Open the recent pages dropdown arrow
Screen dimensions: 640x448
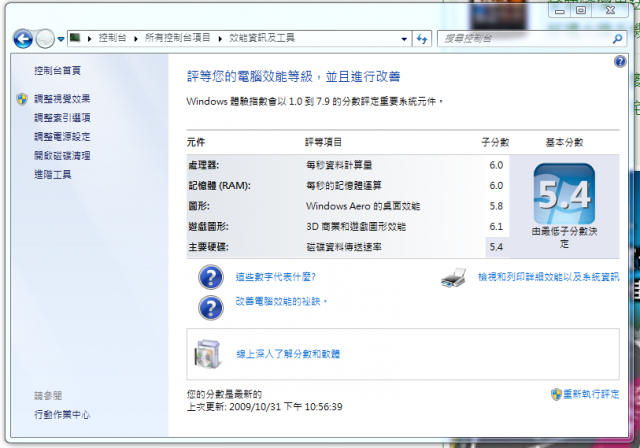pos(61,39)
